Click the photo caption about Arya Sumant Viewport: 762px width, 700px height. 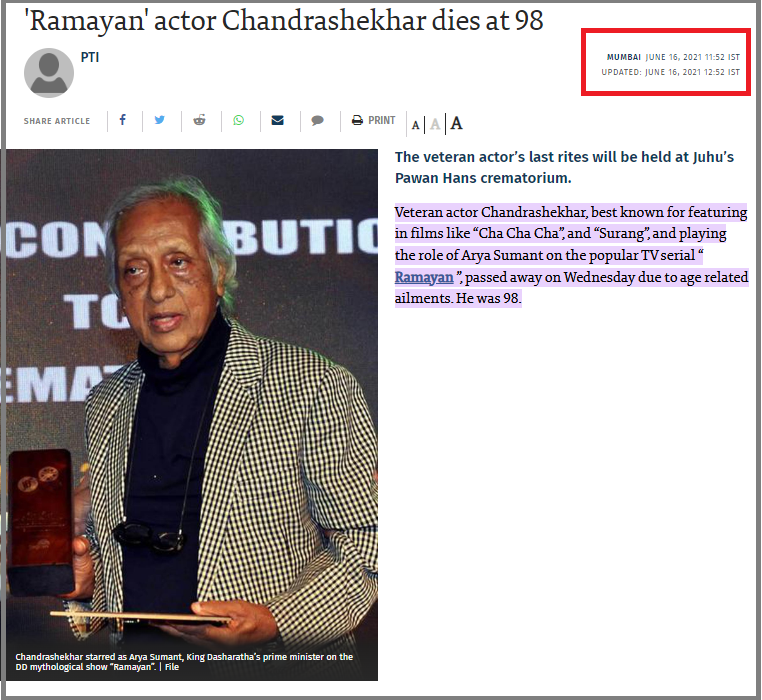184,662
